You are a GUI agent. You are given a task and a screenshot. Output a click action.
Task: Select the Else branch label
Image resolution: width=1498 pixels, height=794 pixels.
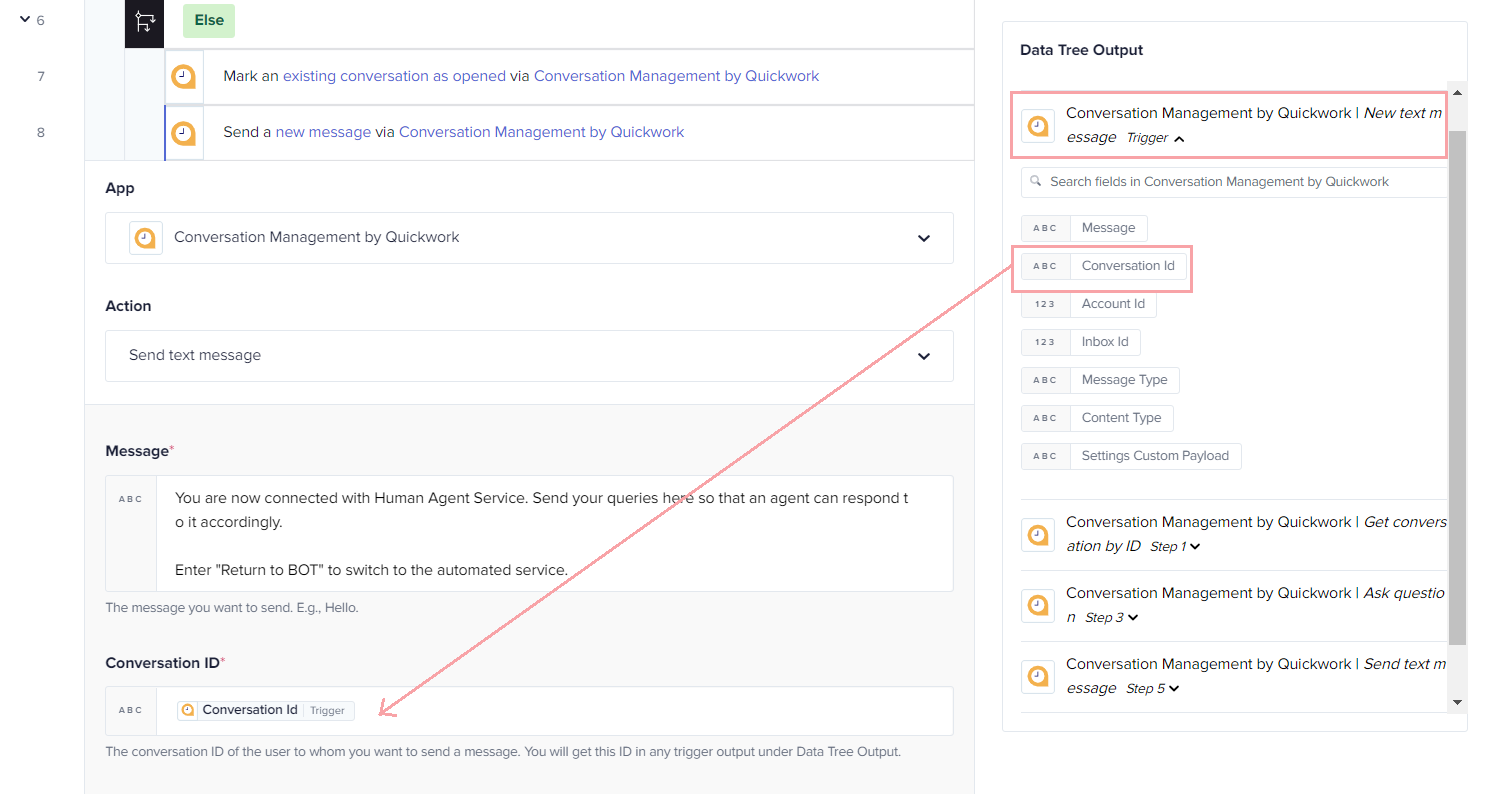[209, 20]
